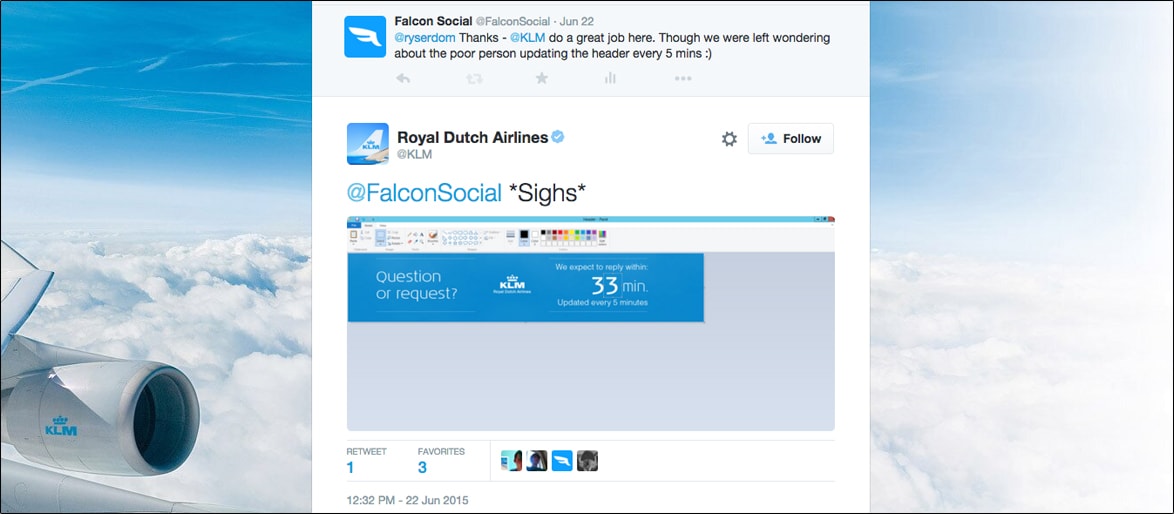
Task: Open the @ryserdom mention link
Action: click(x=426, y=38)
